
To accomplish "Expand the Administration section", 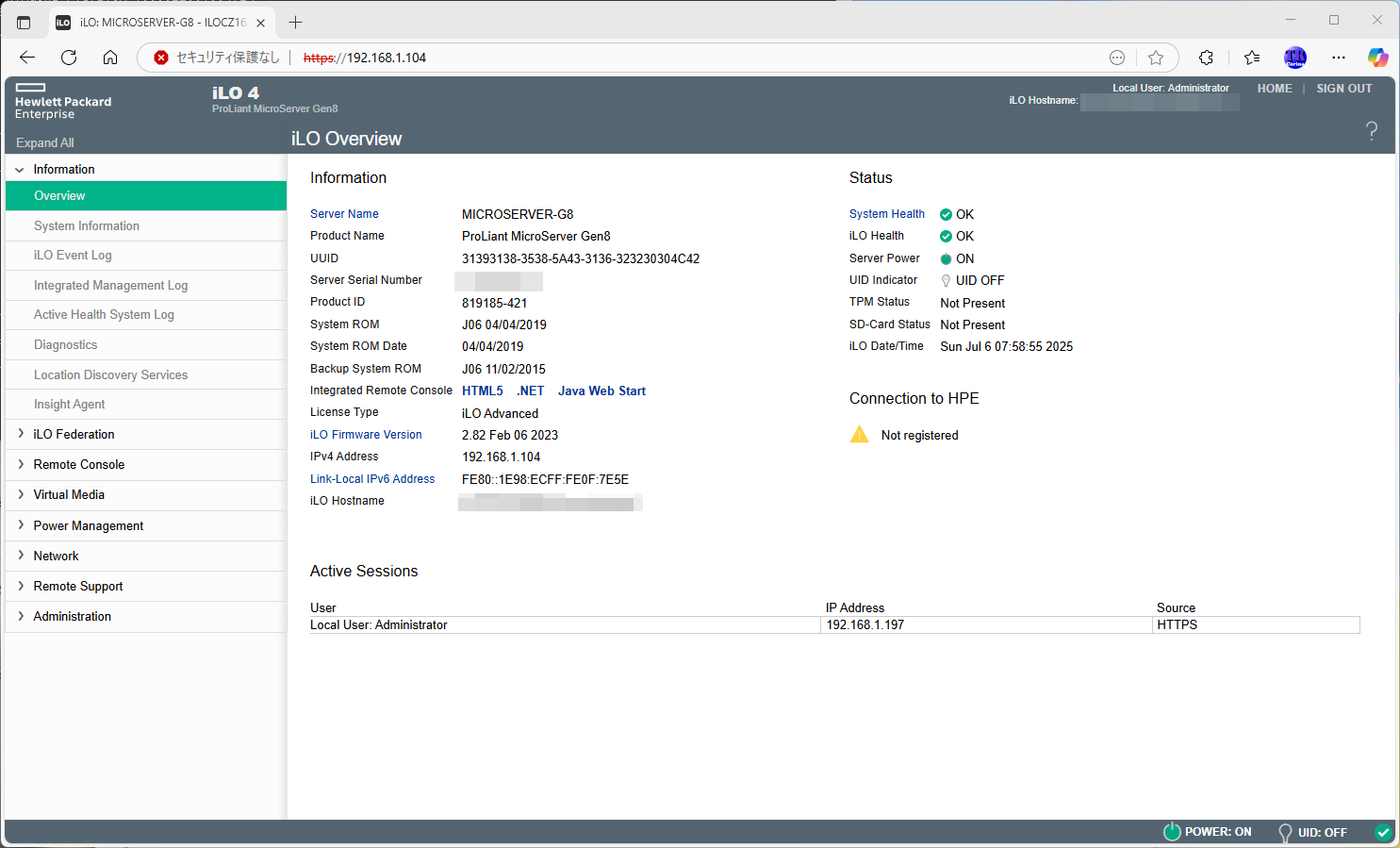I will pyautogui.click(x=72, y=616).
